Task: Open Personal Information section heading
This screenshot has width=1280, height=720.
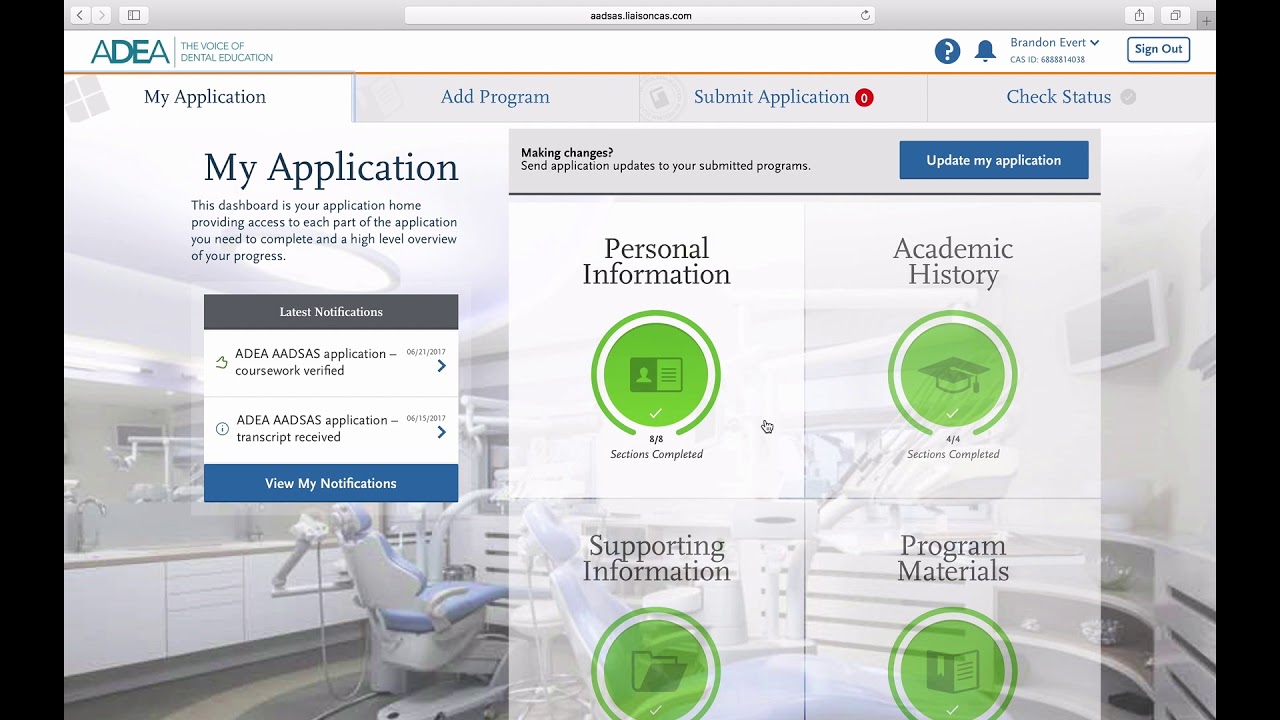Action: pyautogui.click(x=656, y=261)
